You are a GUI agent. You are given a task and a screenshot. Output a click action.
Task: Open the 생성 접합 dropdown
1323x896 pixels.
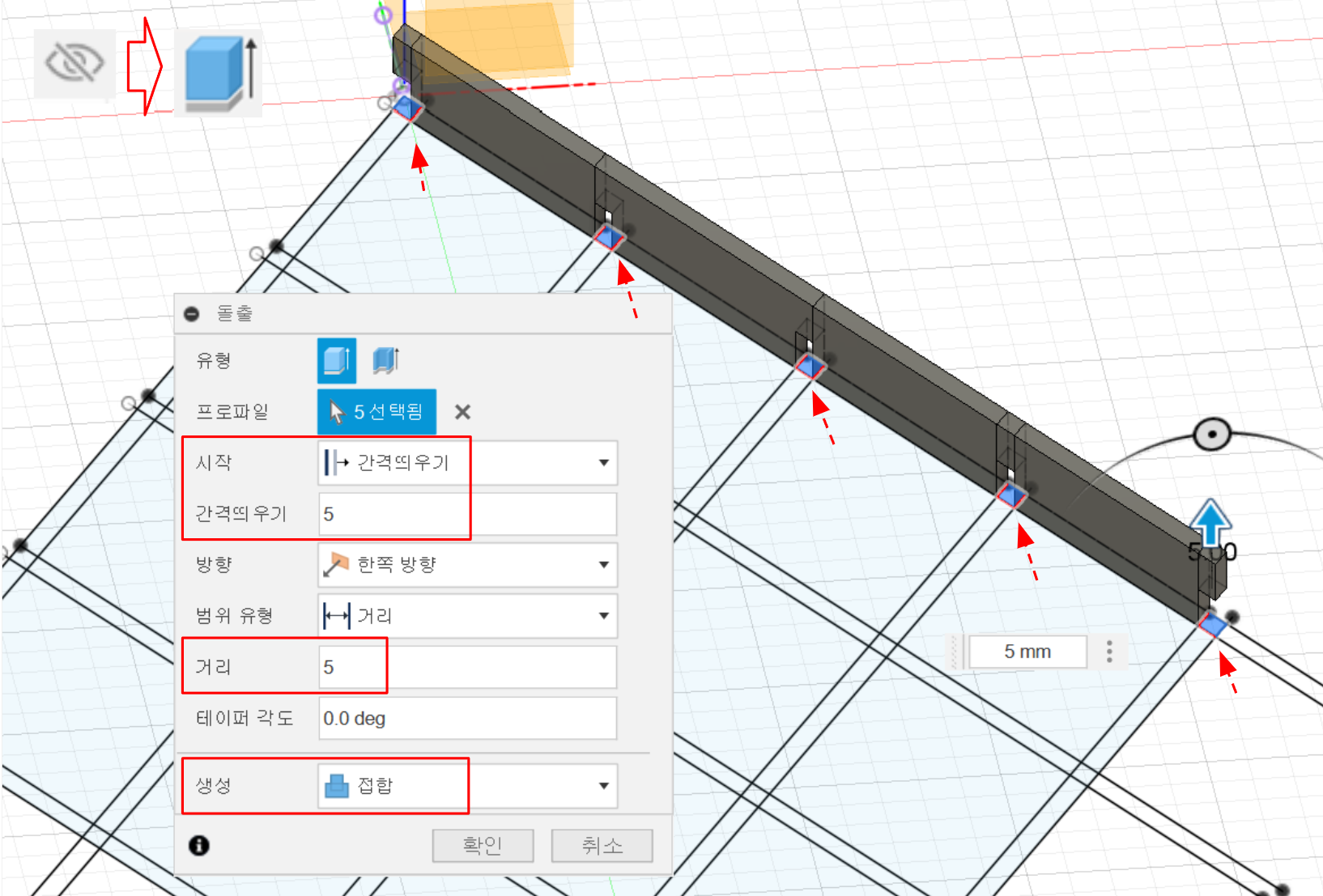point(468,786)
